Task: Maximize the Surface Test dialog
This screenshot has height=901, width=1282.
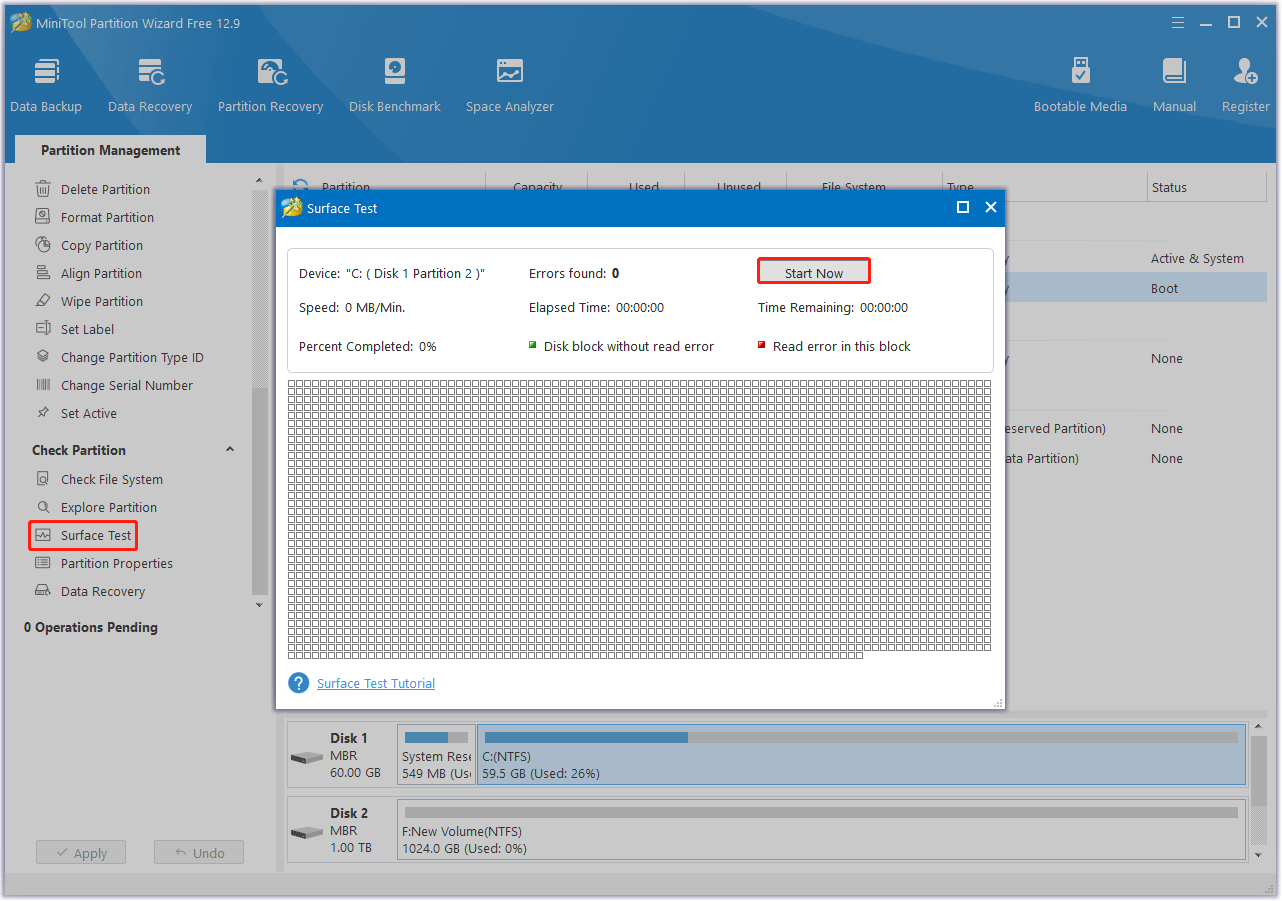Action: tap(963, 207)
